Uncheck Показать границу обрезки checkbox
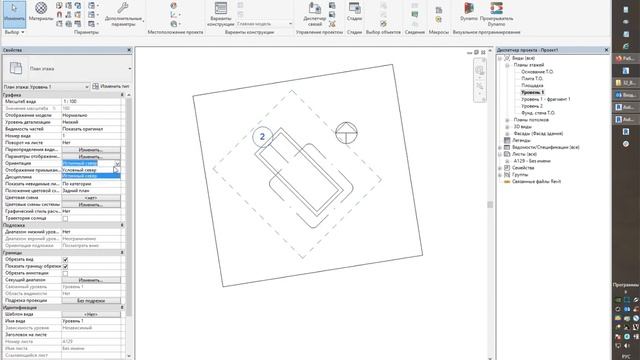640x360 pixels. pos(65,267)
